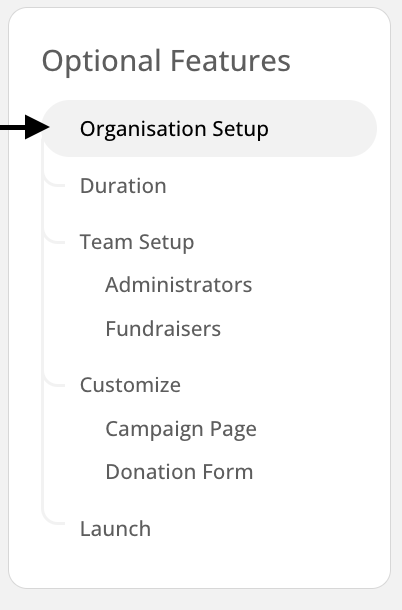Image resolution: width=402 pixels, height=610 pixels.
Task: Open the Duration step
Action: point(123,186)
